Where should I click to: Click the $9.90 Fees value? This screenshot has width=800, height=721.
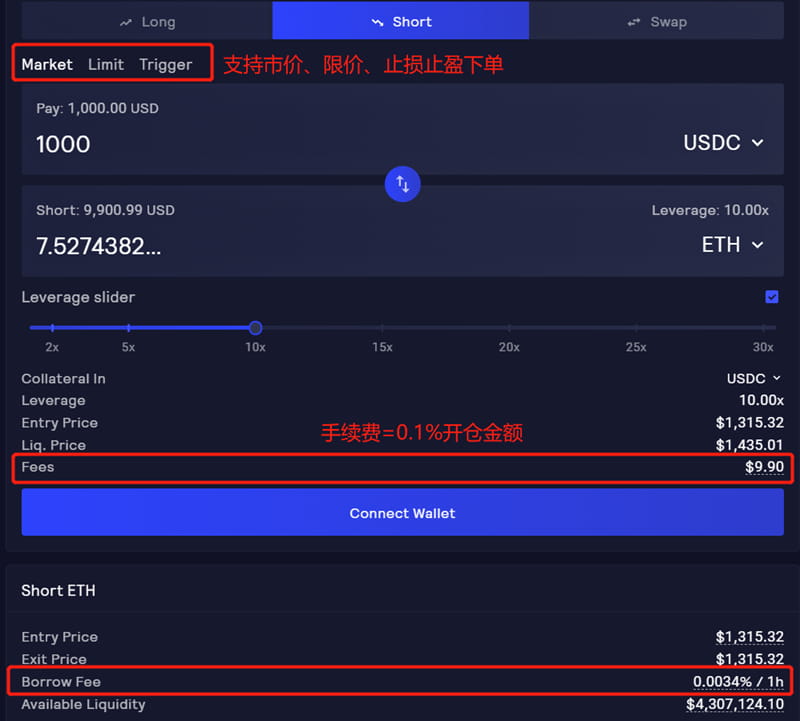click(x=764, y=467)
